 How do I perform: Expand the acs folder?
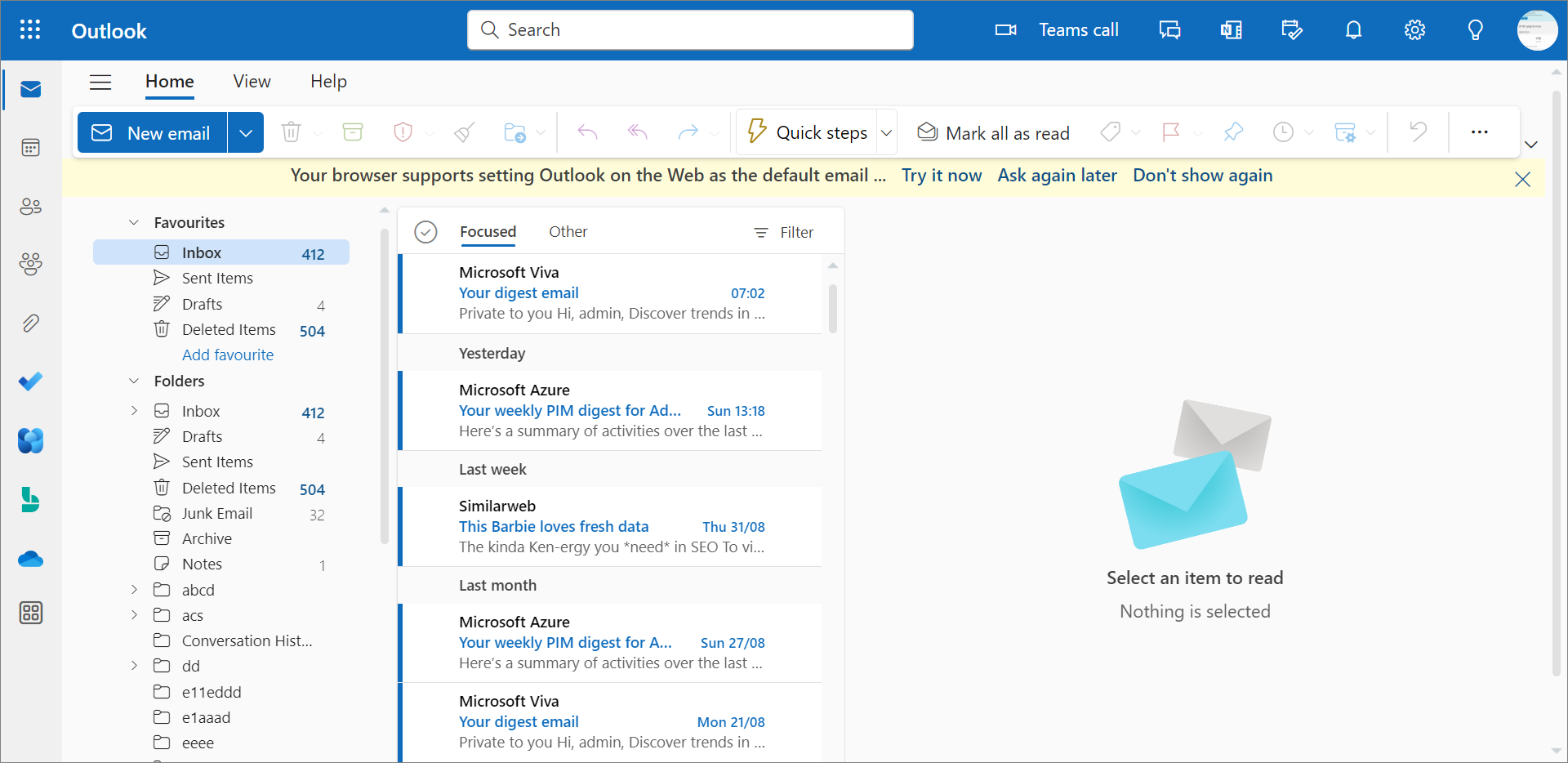coord(134,615)
